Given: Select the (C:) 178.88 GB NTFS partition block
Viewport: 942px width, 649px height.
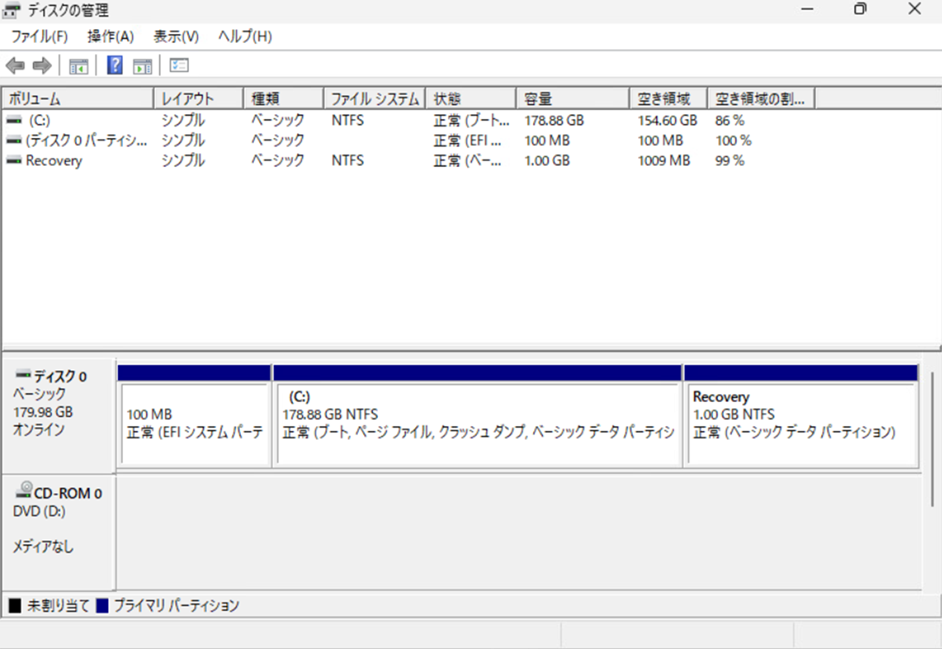Looking at the screenshot, I should click(x=478, y=415).
